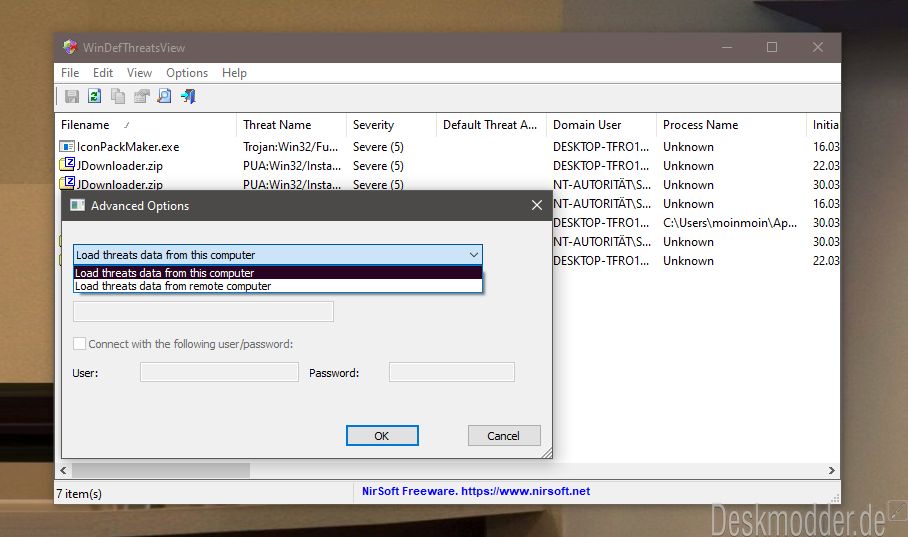Viewport: 908px width, 537px height.
Task: Open the NirSoft Freeware website link
Action: (476, 491)
